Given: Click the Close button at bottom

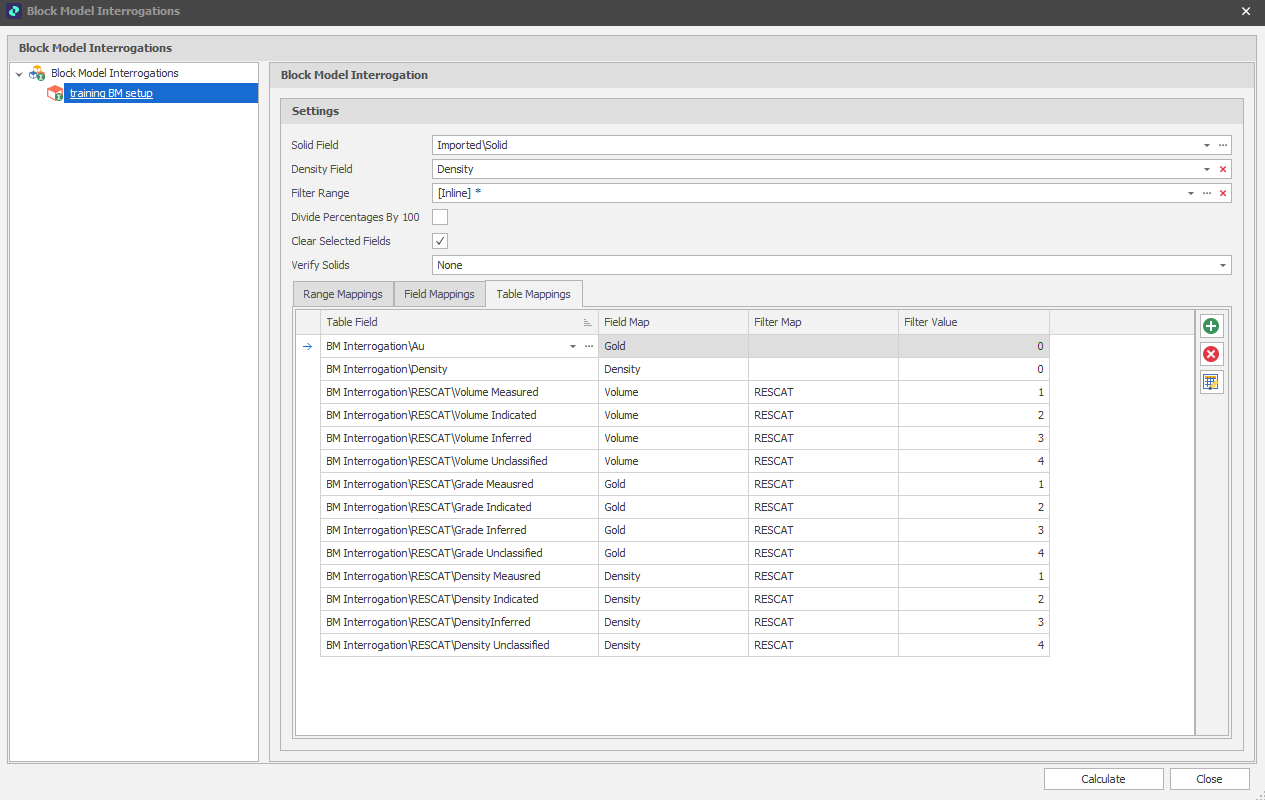Looking at the screenshot, I should 1209,779.
